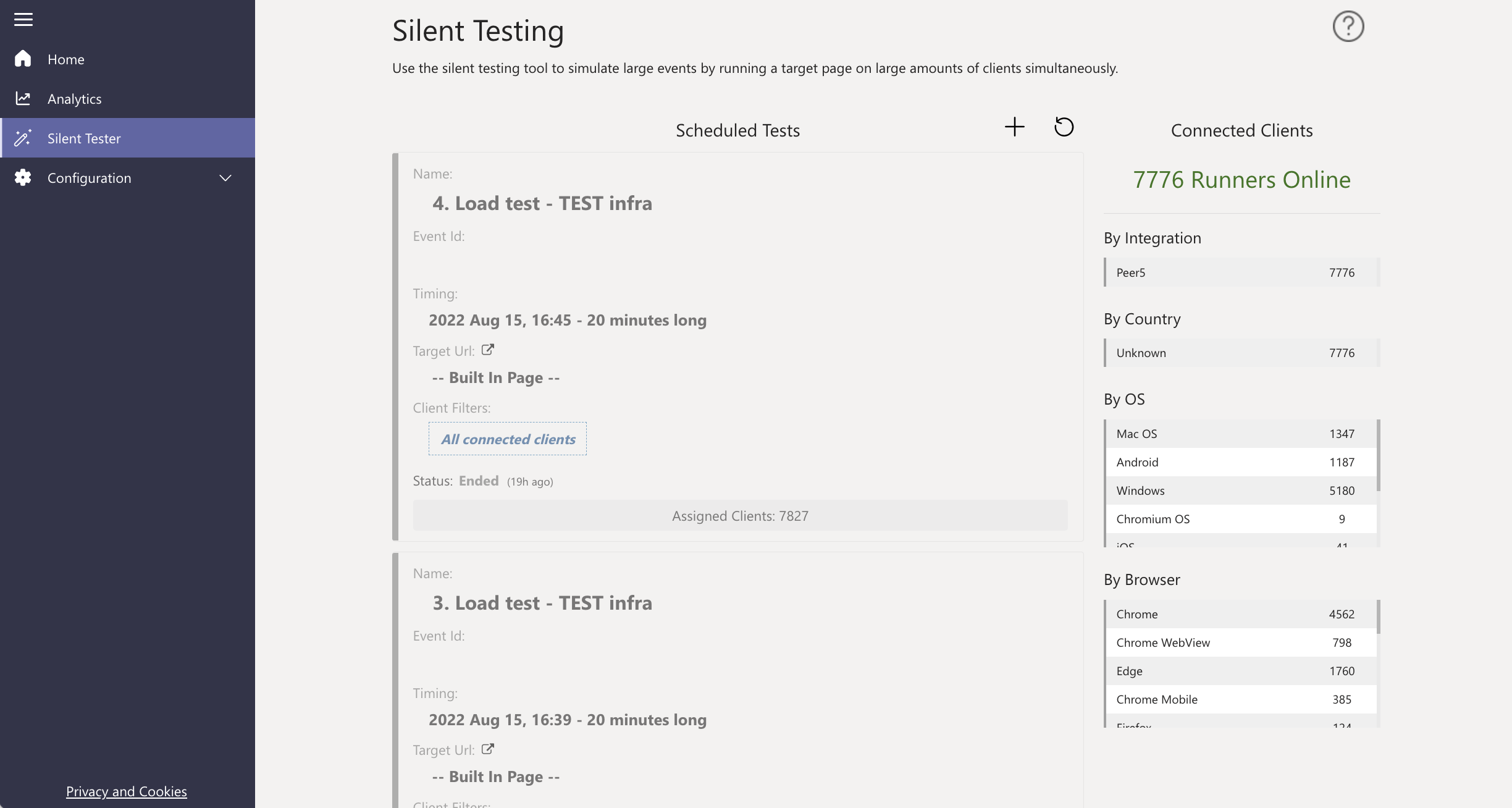Open the help question mark icon
The image size is (1512, 808).
[x=1348, y=27]
